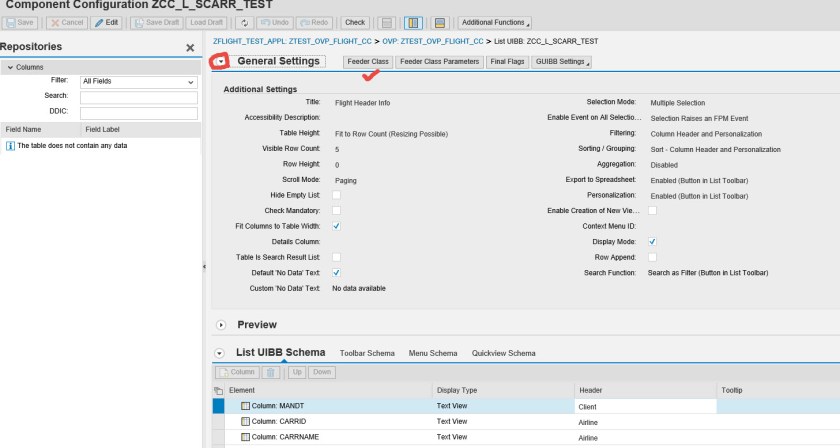The height and width of the screenshot is (448, 840).
Task: Collapse side panel with splitter arrow
Action: point(204,266)
